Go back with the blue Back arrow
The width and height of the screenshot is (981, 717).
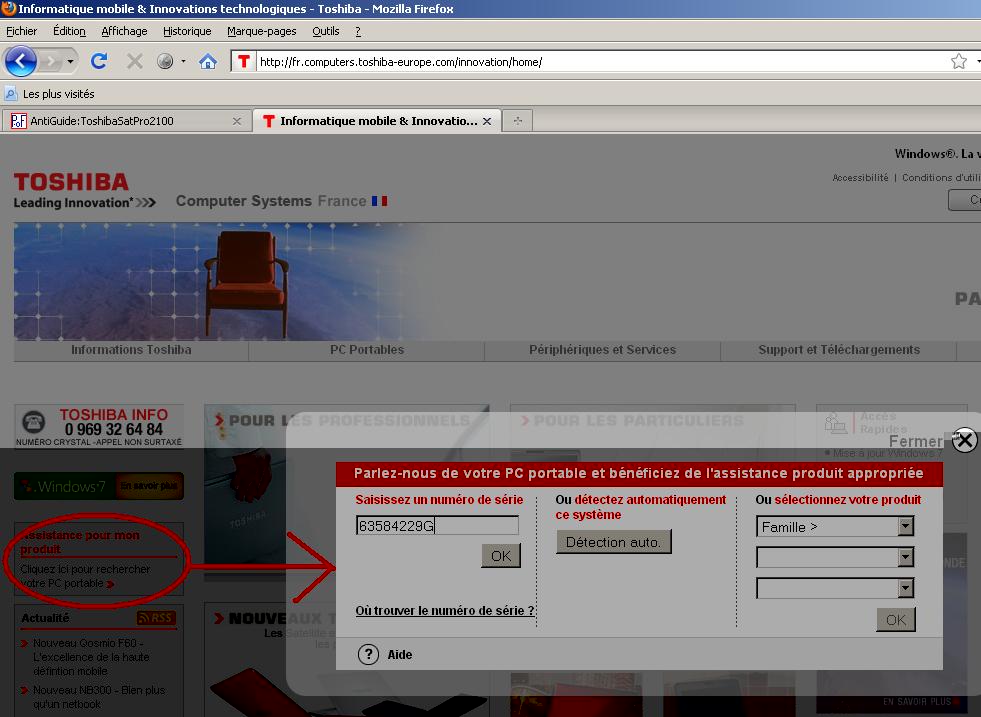tap(21, 61)
